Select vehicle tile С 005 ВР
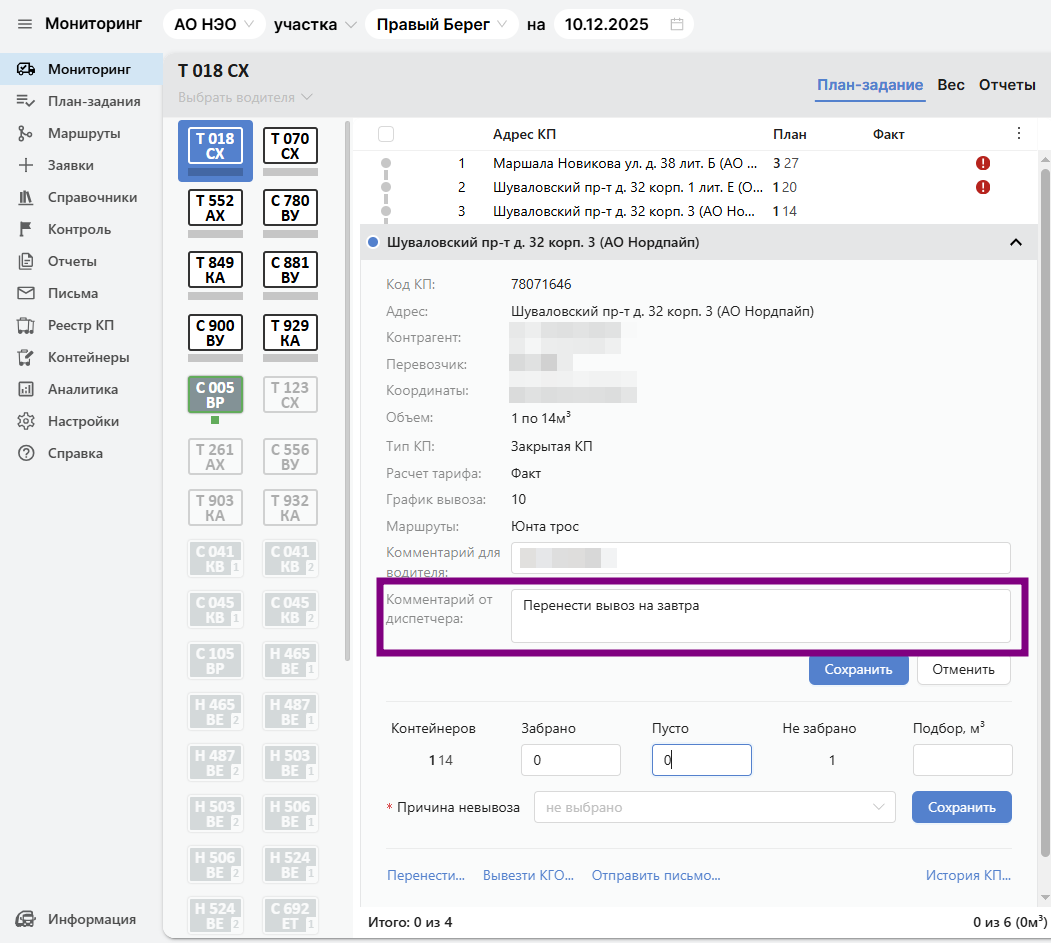This screenshot has width=1051, height=943. (x=215, y=395)
